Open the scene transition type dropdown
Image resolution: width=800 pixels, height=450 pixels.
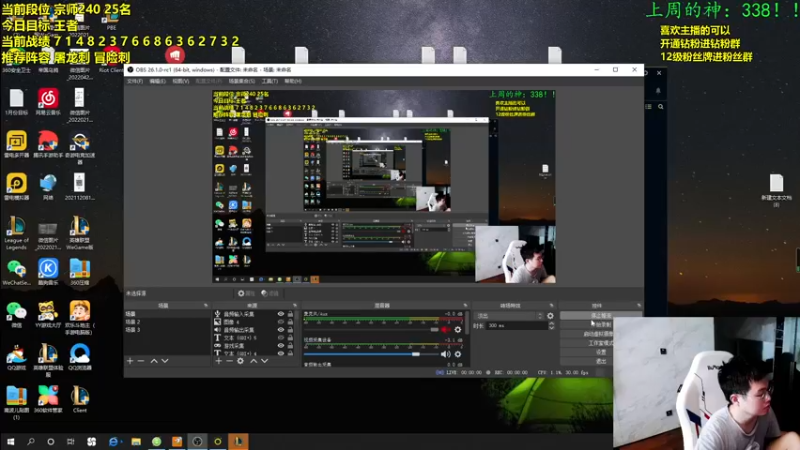[x=508, y=316]
